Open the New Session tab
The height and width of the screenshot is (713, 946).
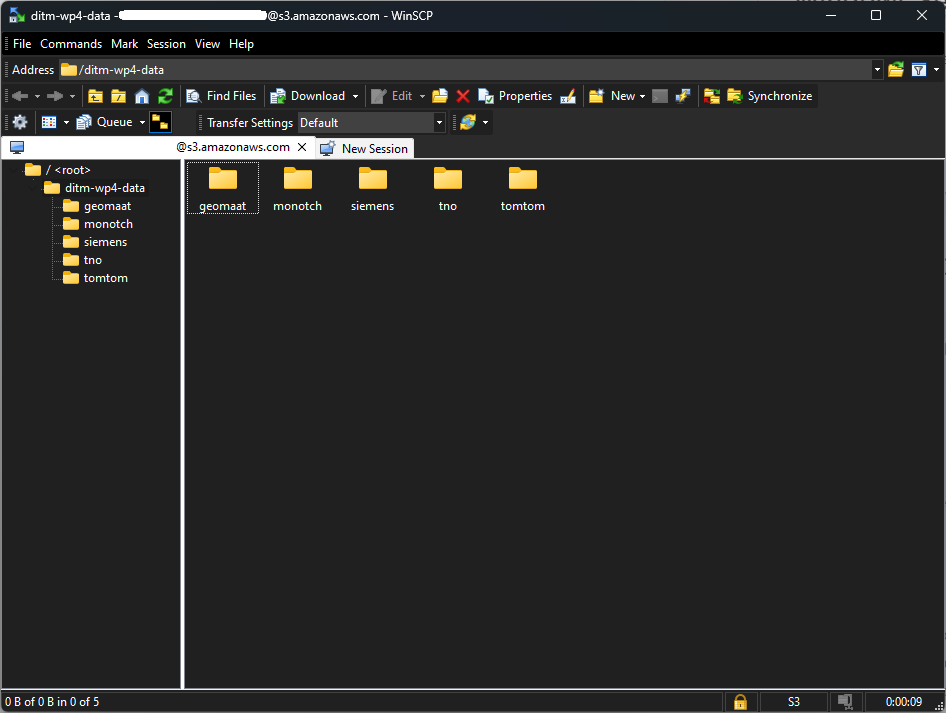364,149
